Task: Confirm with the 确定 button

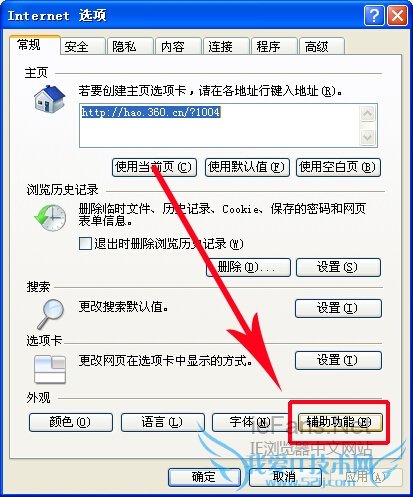Action: coord(204,477)
